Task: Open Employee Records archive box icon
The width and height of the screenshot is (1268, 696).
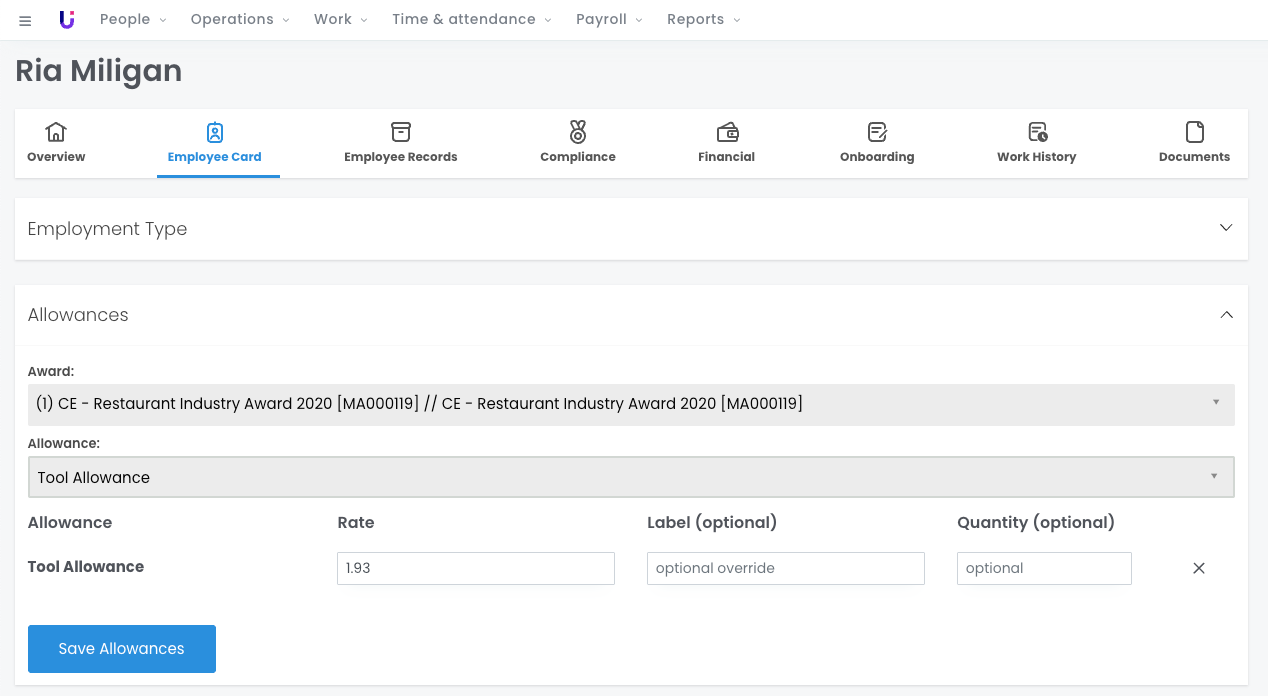Action: [x=400, y=132]
